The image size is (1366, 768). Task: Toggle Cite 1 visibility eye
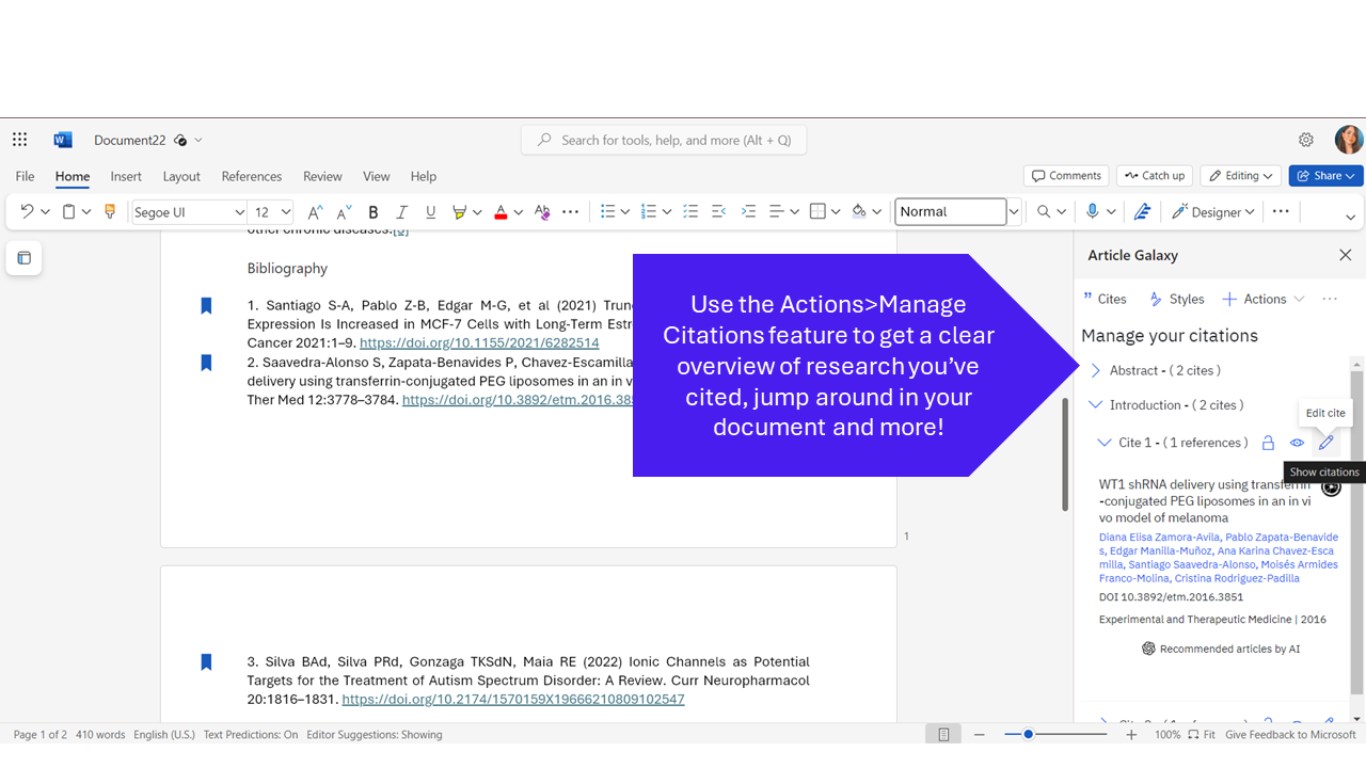[1297, 443]
